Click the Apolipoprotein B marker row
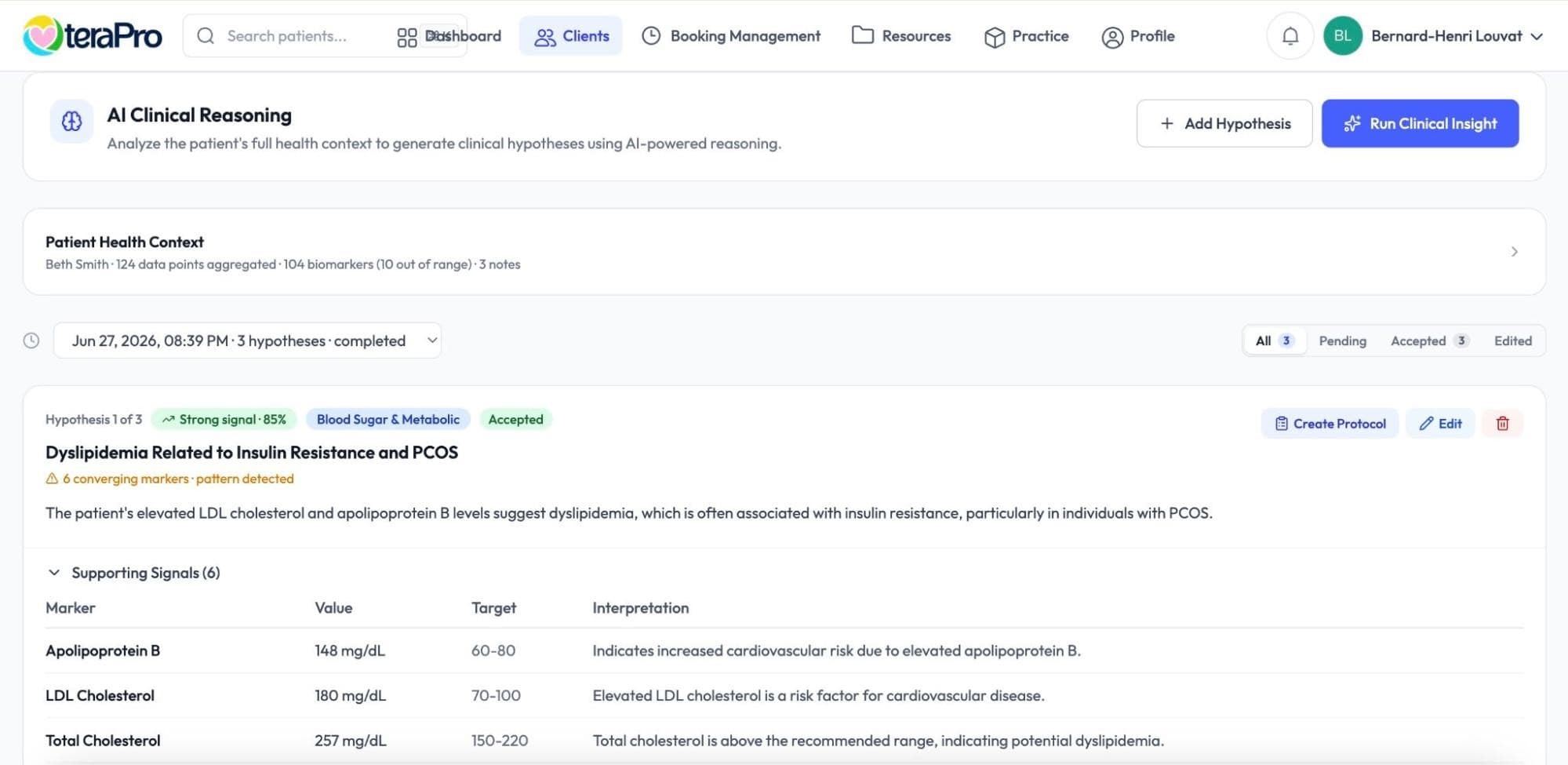The width and height of the screenshot is (1568, 765). tap(784, 650)
